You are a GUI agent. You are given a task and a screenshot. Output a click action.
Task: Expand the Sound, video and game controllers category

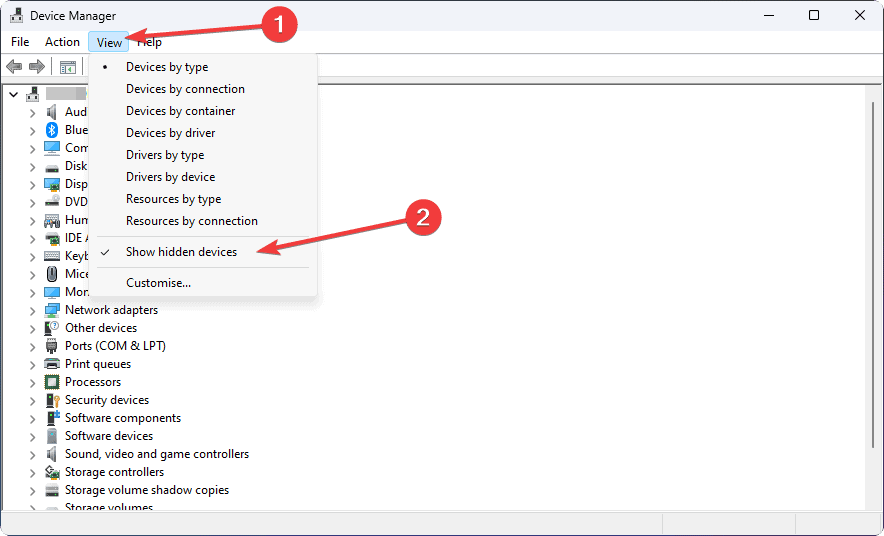point(33,455)
